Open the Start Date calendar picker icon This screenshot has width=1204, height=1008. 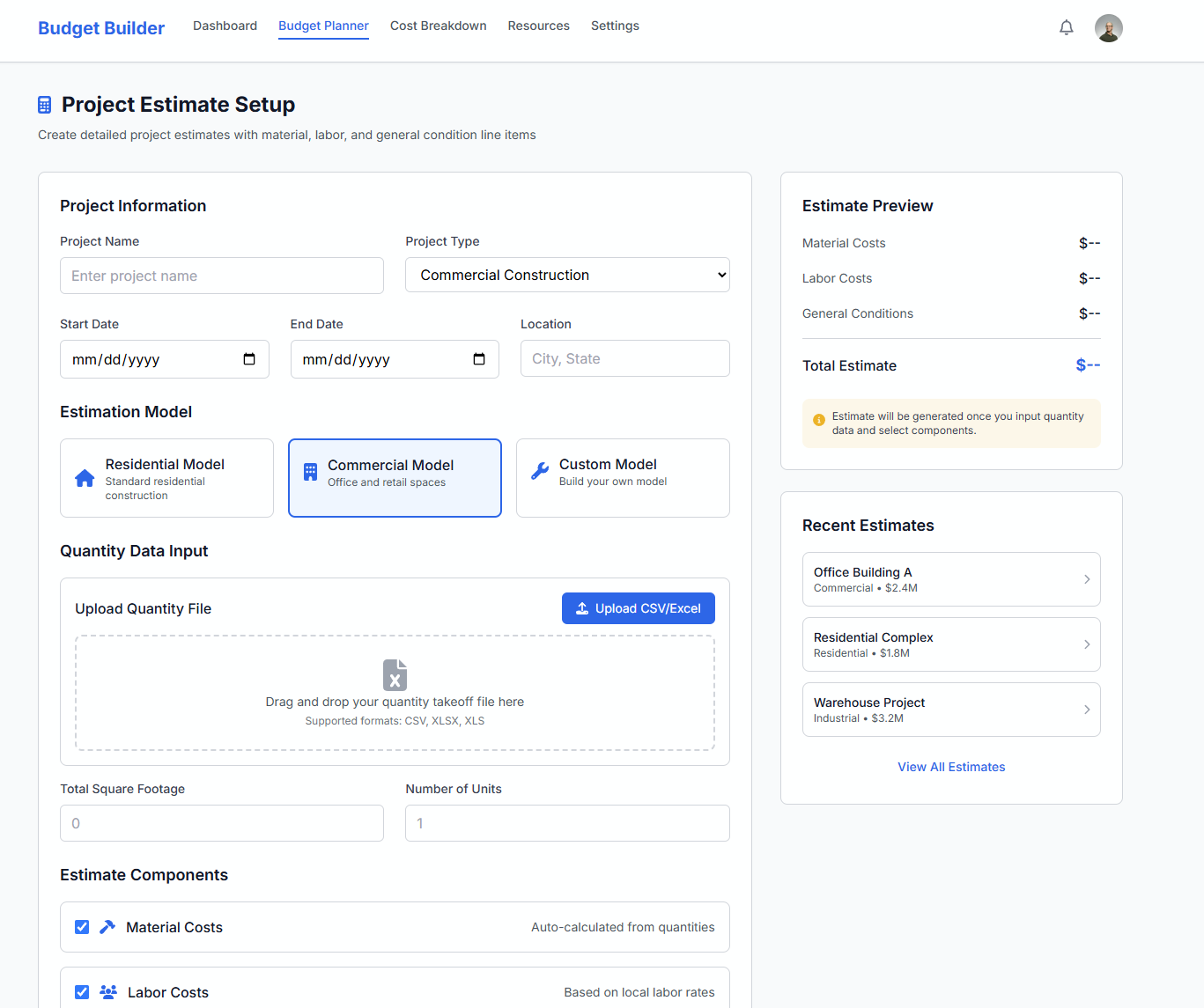pos(249,359)
